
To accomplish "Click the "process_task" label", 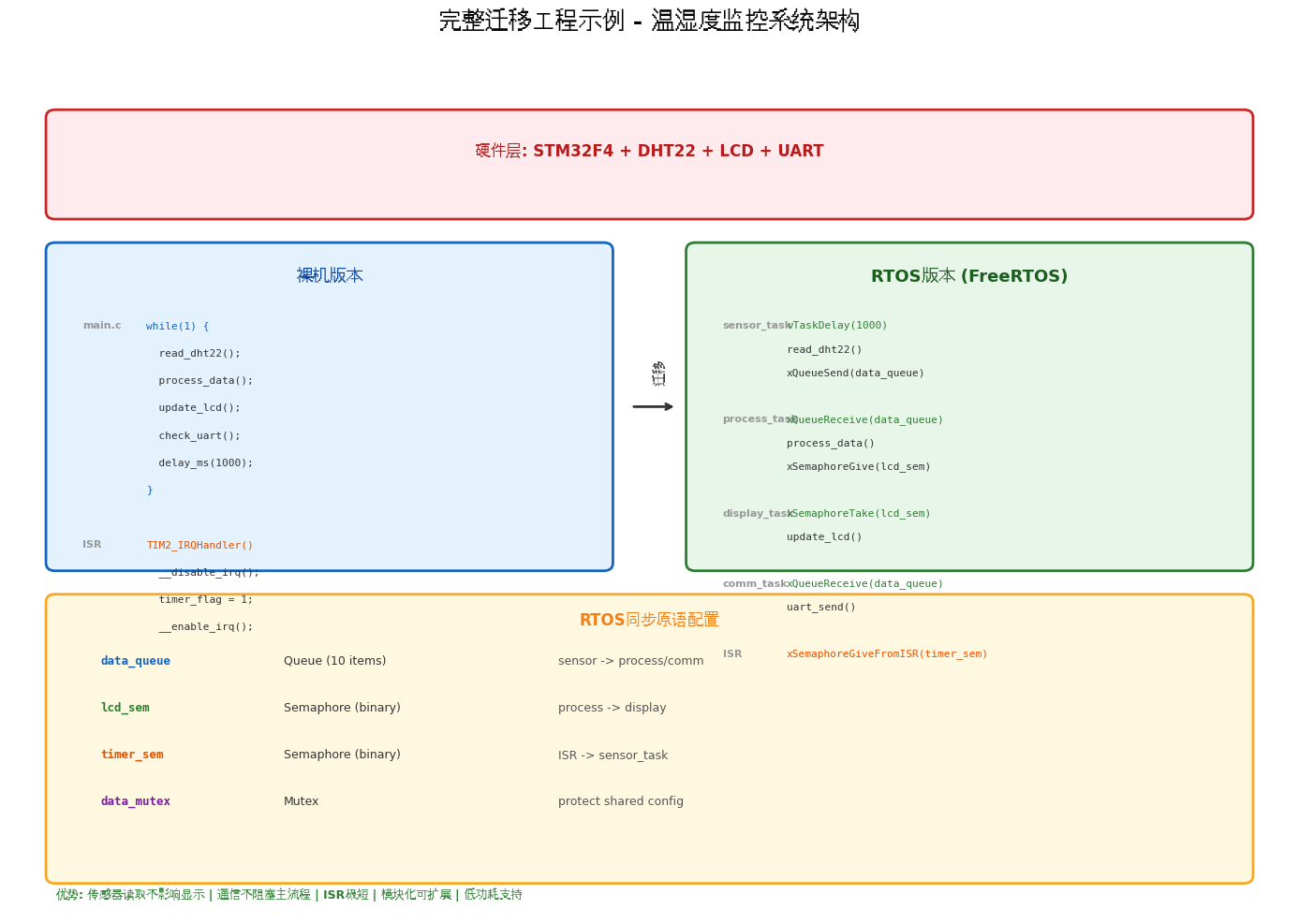I will [759, 419].
